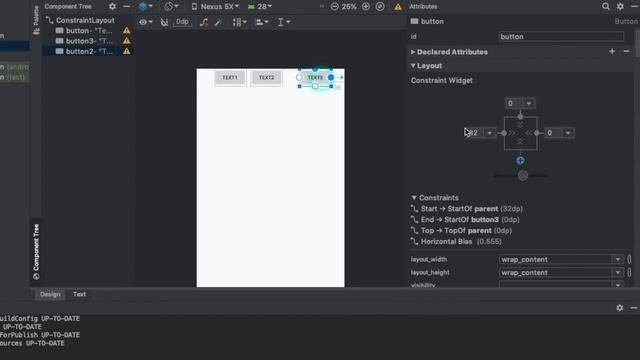Hide the Component Tree panel with minus icon
Image resolution: width=640 pixels, height=360 pixels.
click(127, 7)
